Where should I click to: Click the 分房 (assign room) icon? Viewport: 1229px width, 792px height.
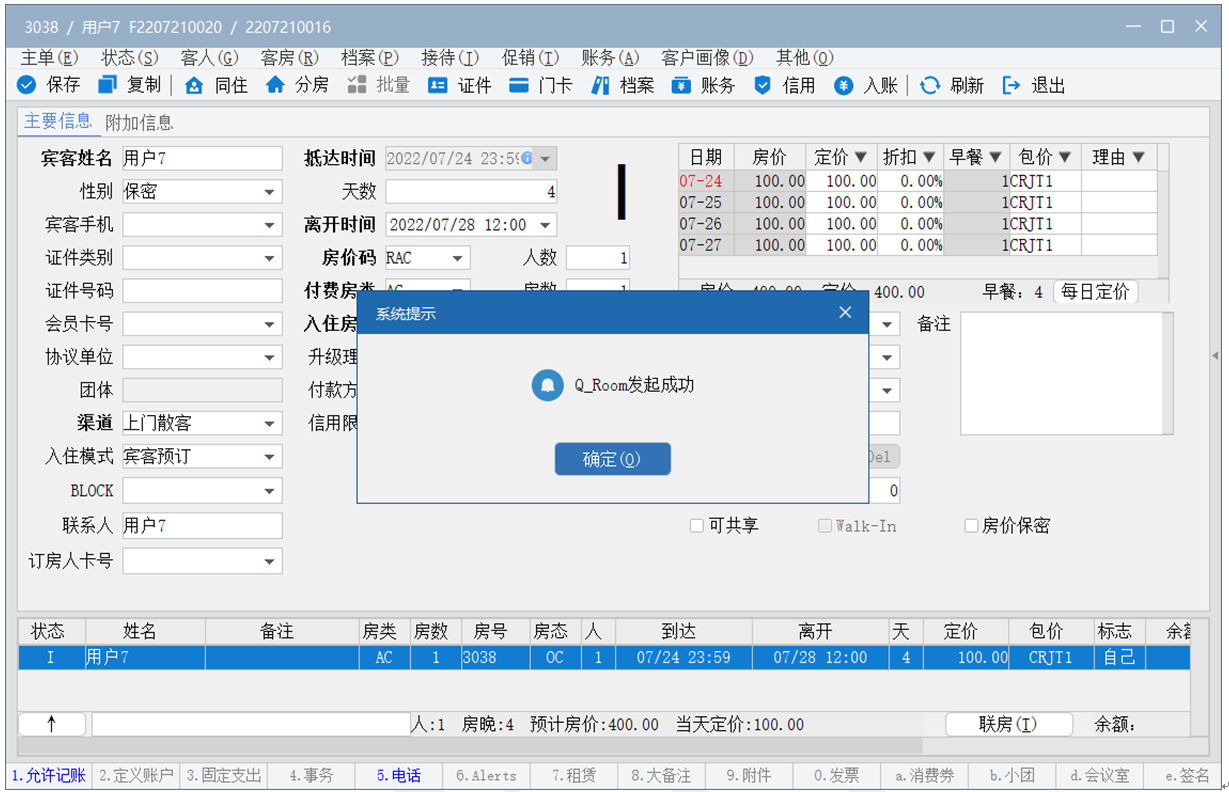click(275, 86)
